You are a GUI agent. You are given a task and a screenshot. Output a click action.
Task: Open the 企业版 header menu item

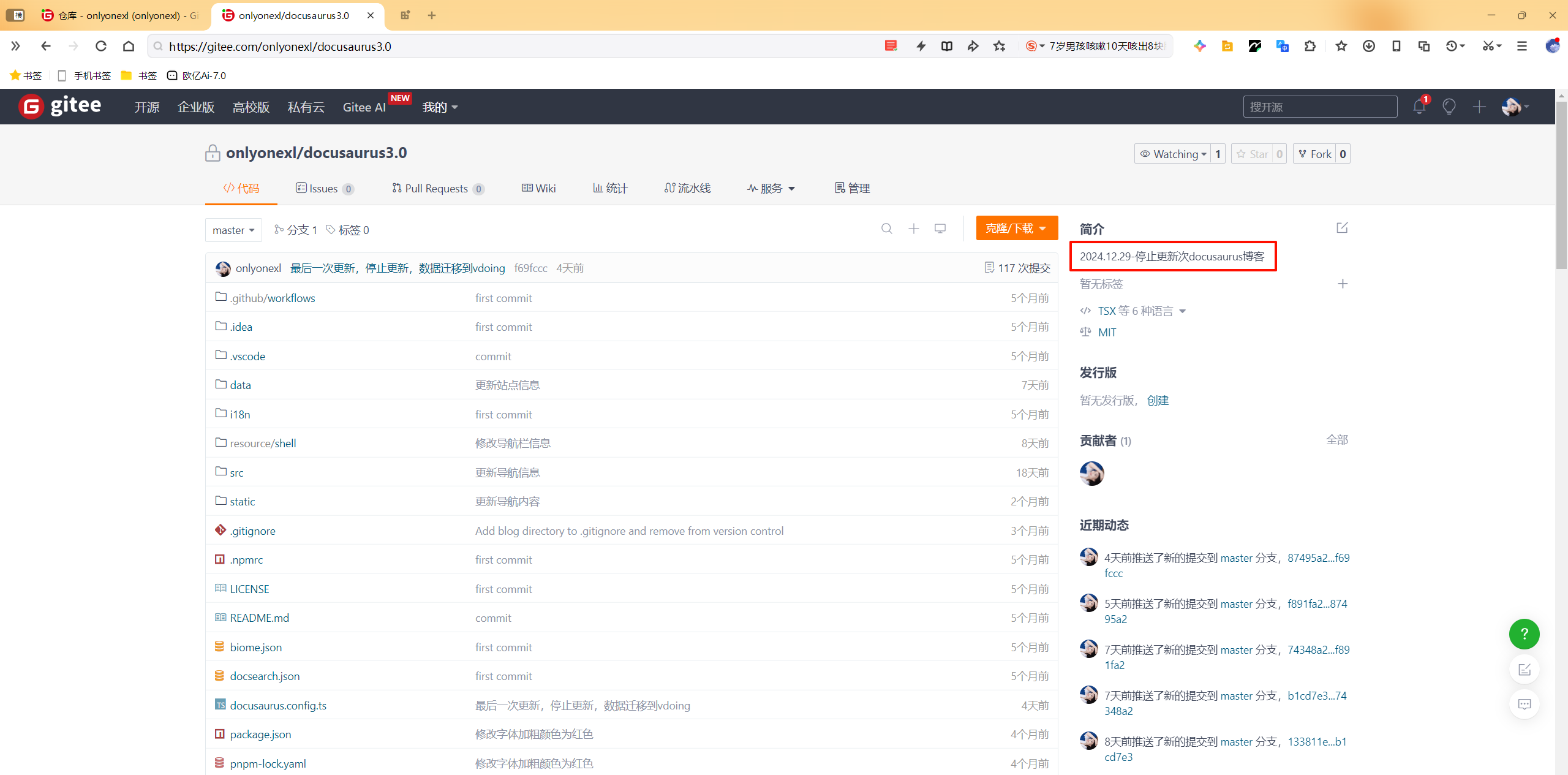(196, 107)
